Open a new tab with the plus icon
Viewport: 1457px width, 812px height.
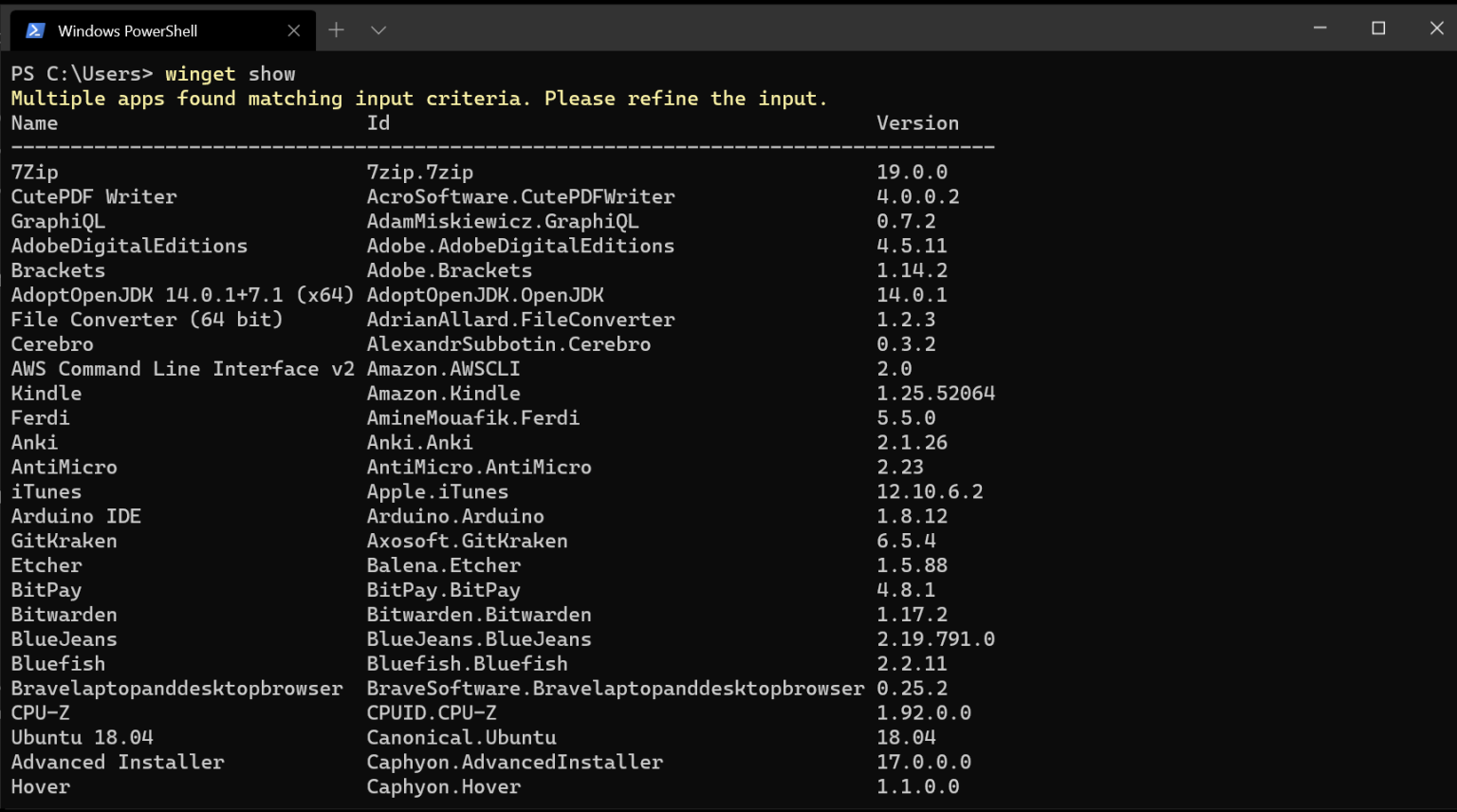pos(336,29)
